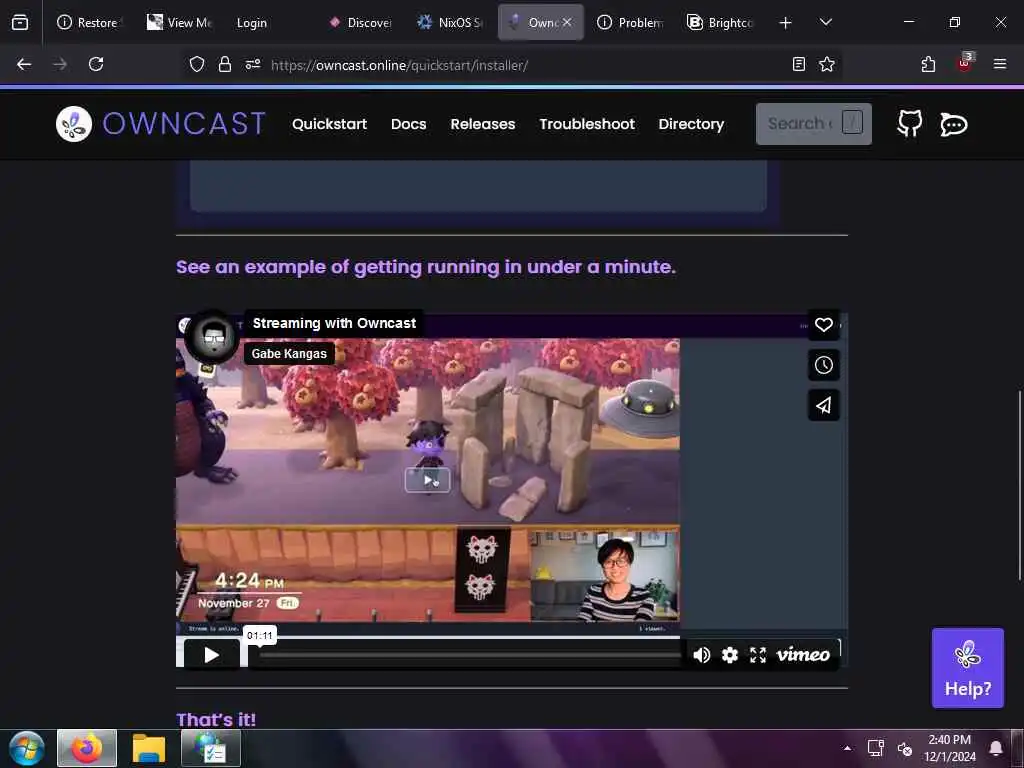This screenshot has height=768, width=1024.
Task: Open Vimeo player settings gear
Action: (729, 655)
